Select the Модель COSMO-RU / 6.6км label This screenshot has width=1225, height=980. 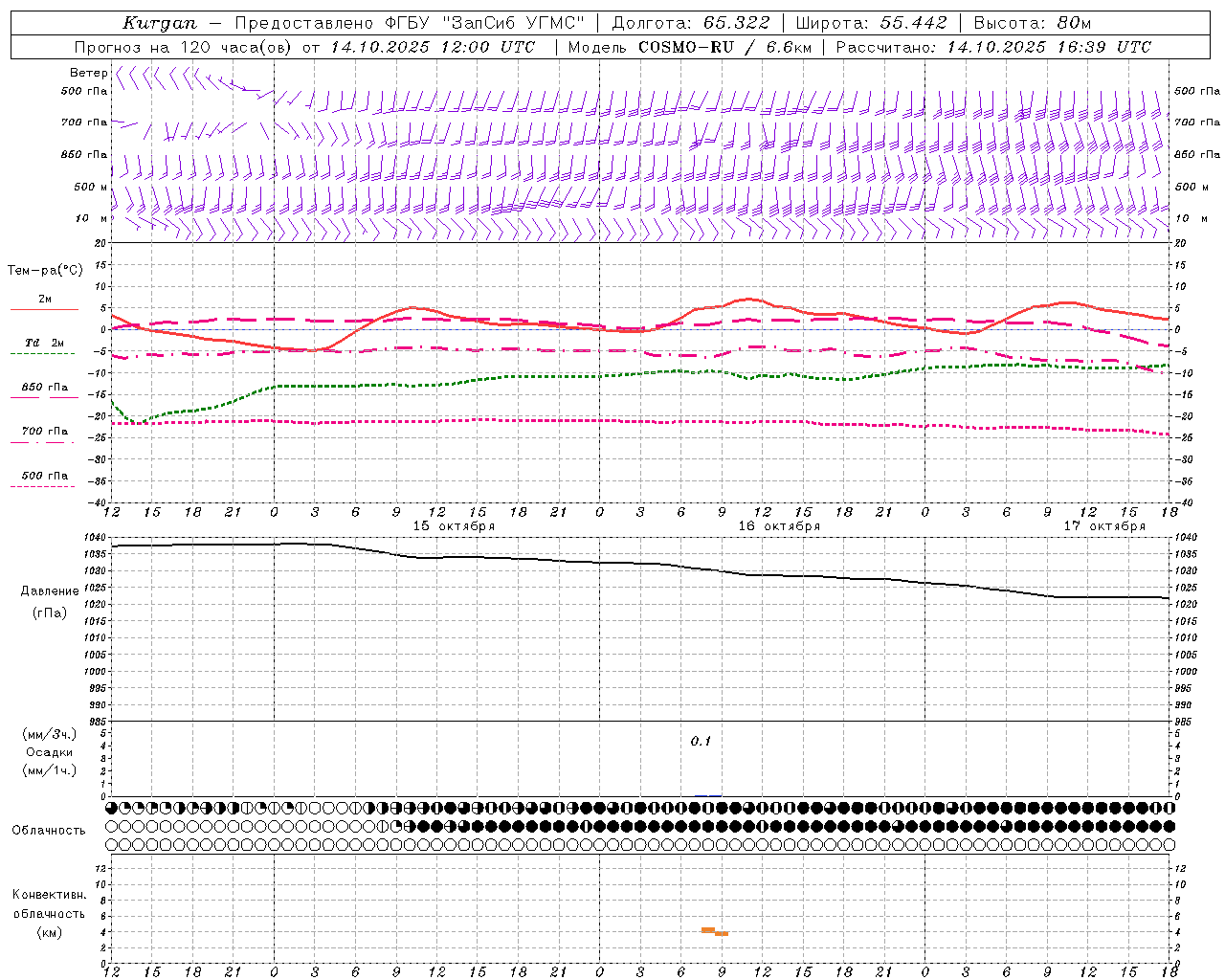689,47
